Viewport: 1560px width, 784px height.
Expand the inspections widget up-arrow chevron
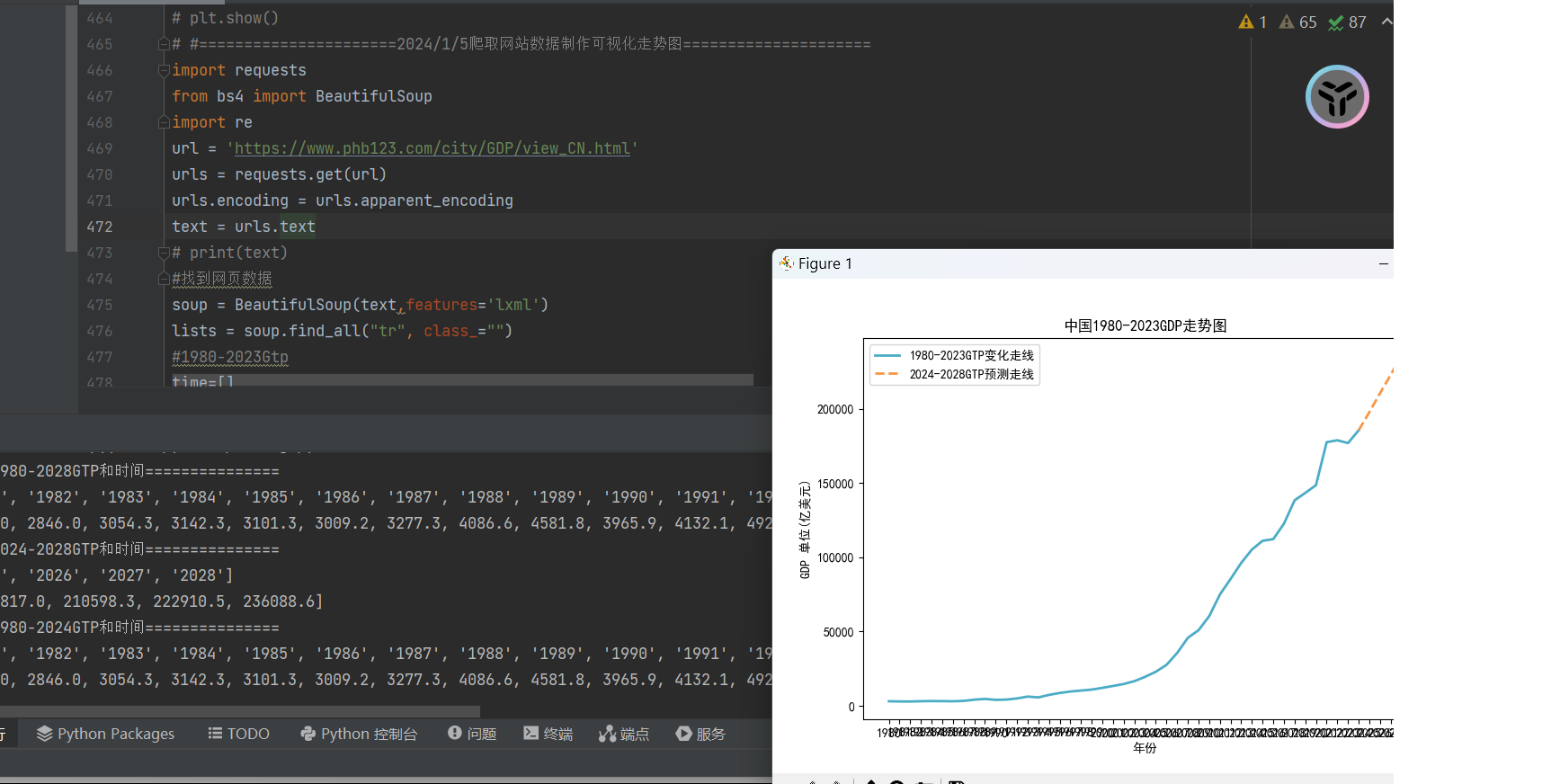click(x=1386, y=22)
